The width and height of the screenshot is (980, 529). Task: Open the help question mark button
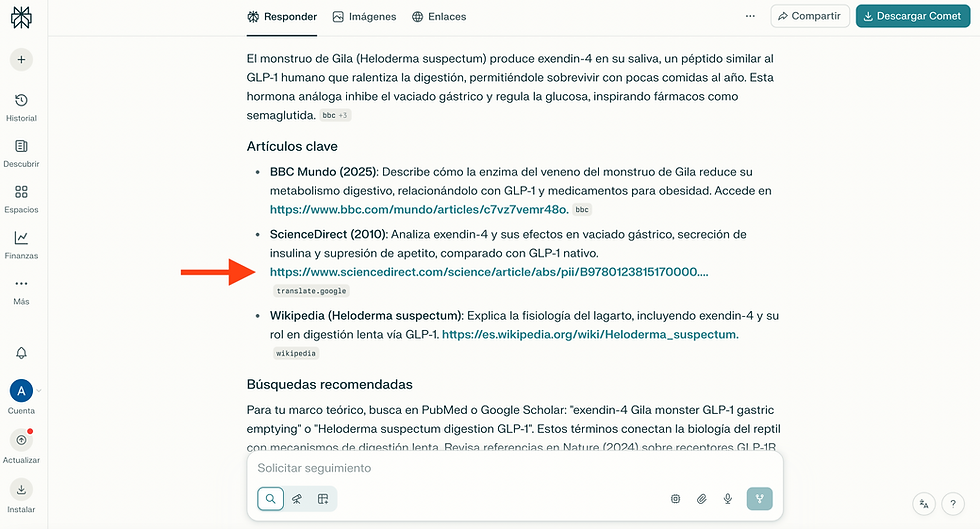click(953, 504)
